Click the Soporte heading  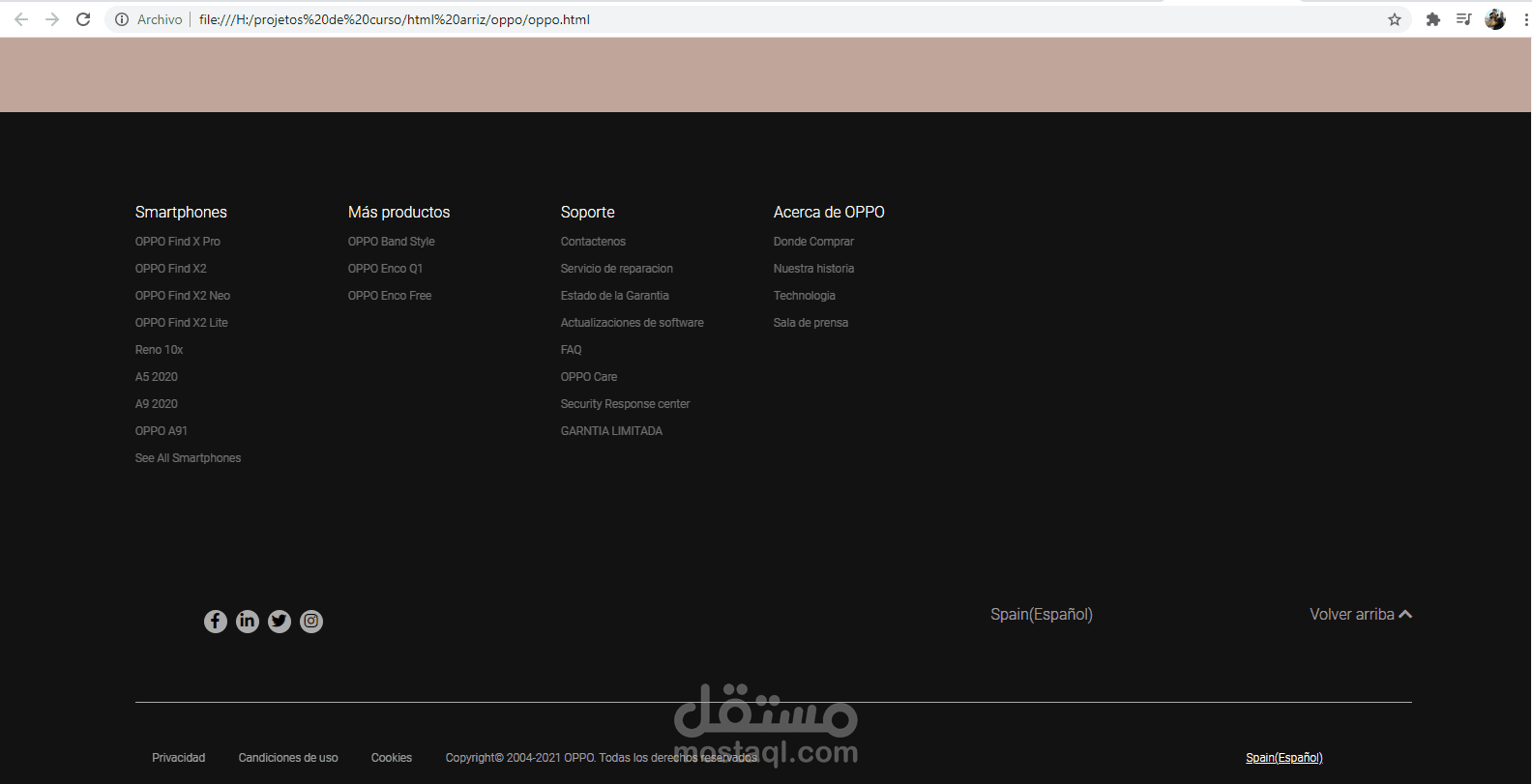(x=588, y=213)
